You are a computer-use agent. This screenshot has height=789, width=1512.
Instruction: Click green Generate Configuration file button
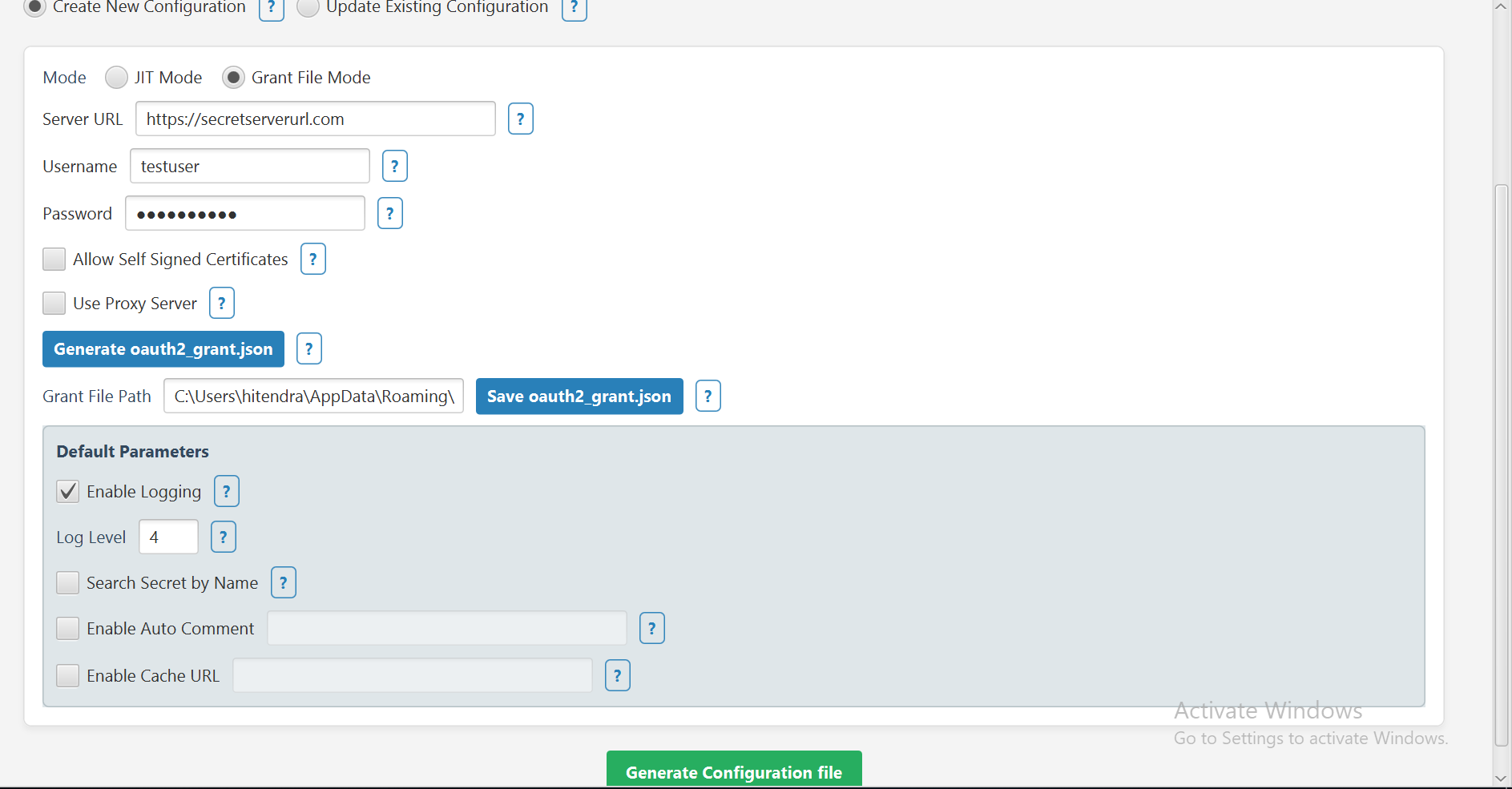[733, 771]
